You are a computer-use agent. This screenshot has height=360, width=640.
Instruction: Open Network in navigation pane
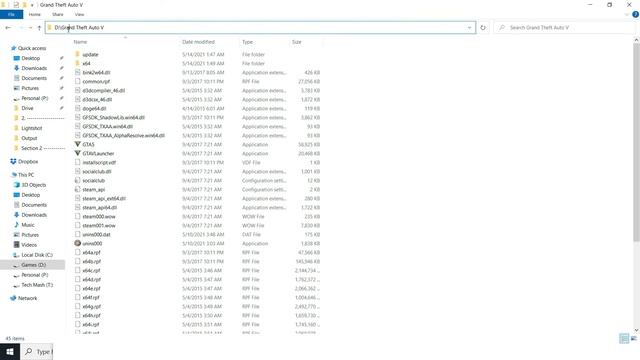[27, 298]
